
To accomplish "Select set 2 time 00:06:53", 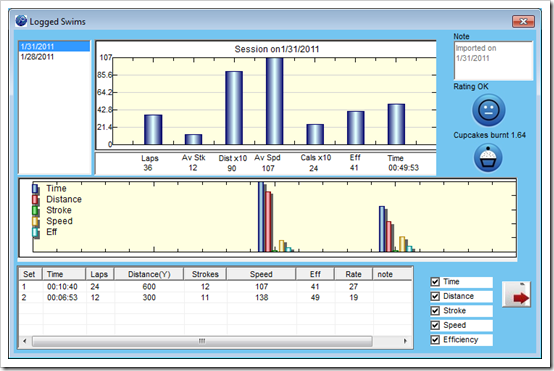I will pos(62,298).
